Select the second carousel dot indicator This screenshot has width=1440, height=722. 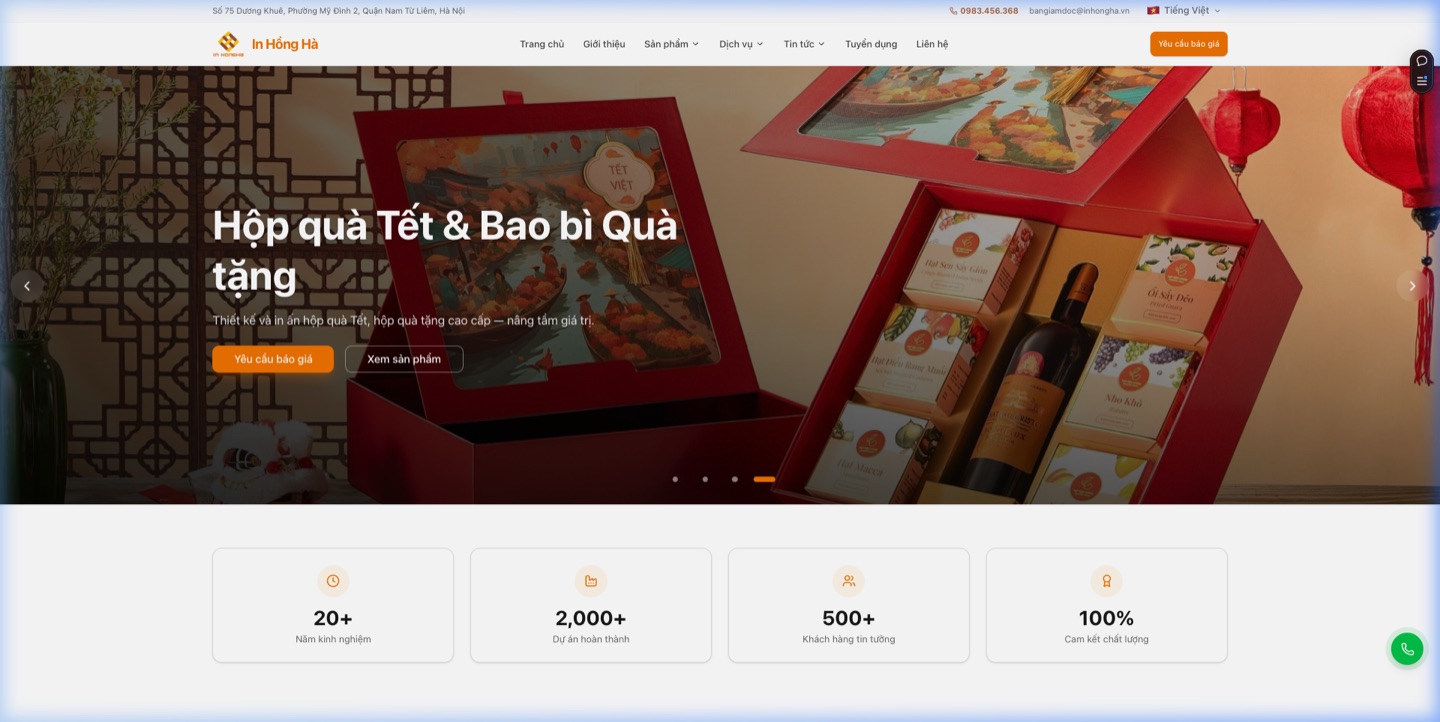point(705,479)
